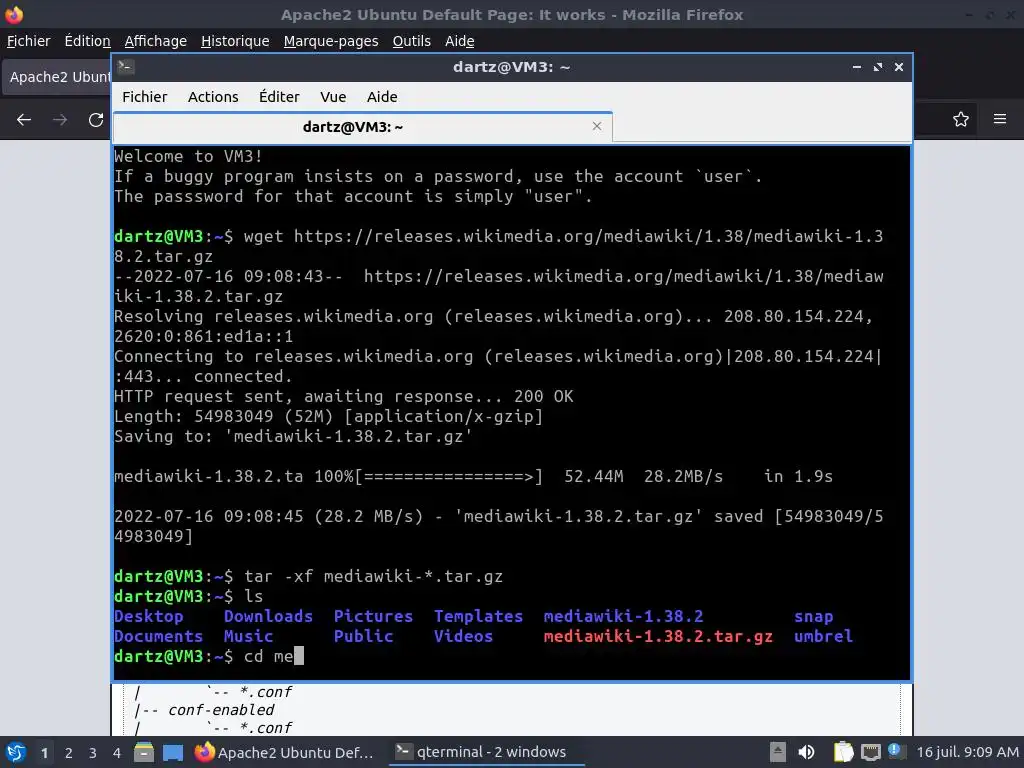Open the Fichier menu in Firefox
The height and width of the screenshot is (768, 1024).
coord(28,41)
